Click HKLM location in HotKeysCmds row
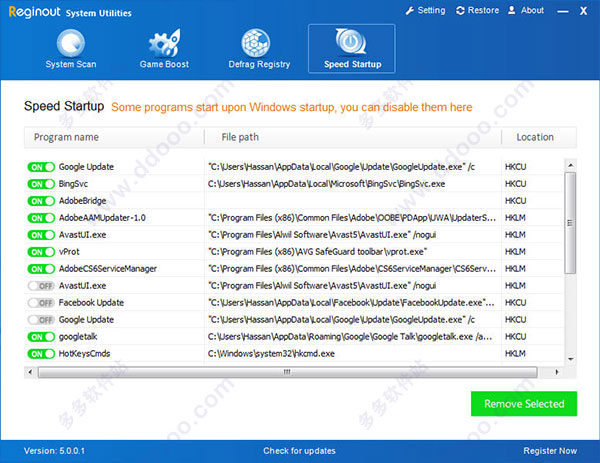 (515, 354)
